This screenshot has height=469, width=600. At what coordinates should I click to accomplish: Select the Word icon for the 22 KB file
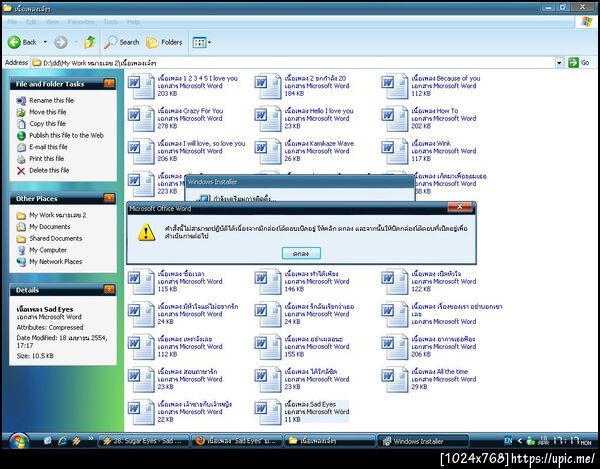click(x=141, y=412)
